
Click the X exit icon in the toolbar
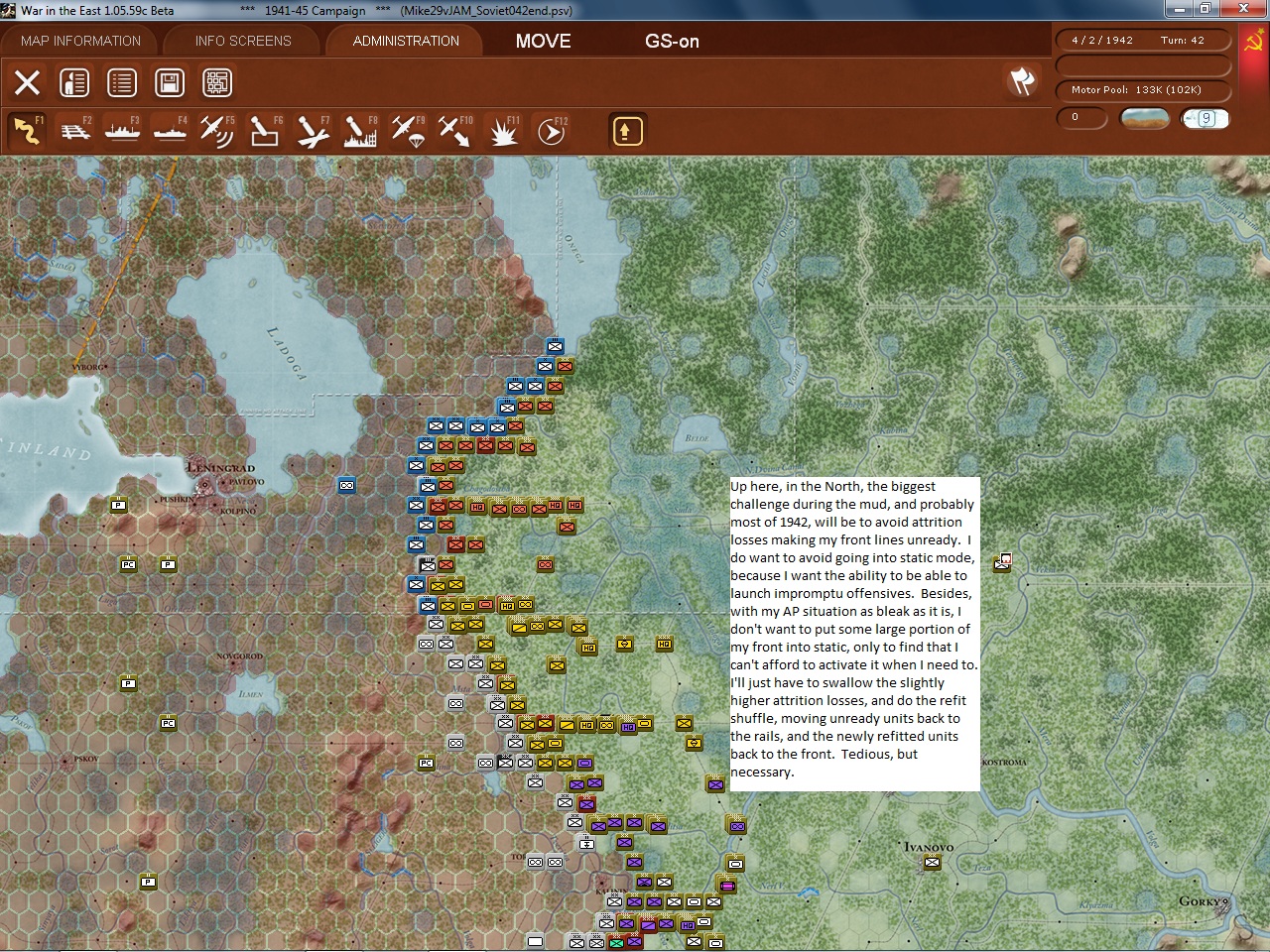pyautogui.click(x=27, y=82)
